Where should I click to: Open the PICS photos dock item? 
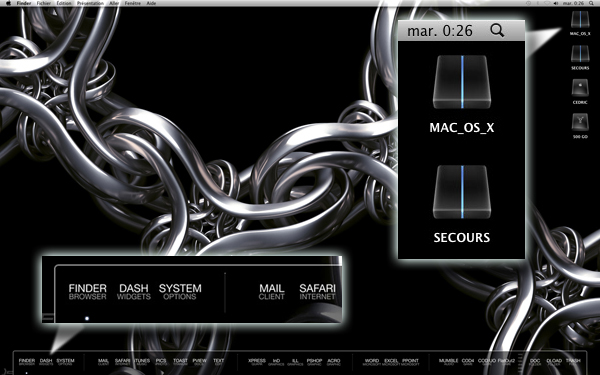[x=161, y=362]
